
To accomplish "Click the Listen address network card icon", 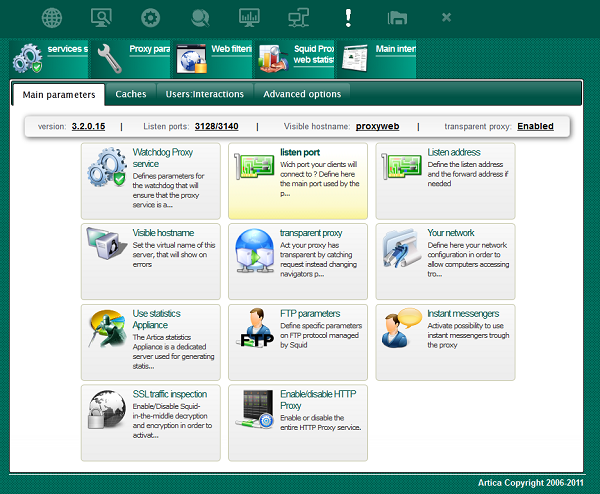I will point(401,166).
